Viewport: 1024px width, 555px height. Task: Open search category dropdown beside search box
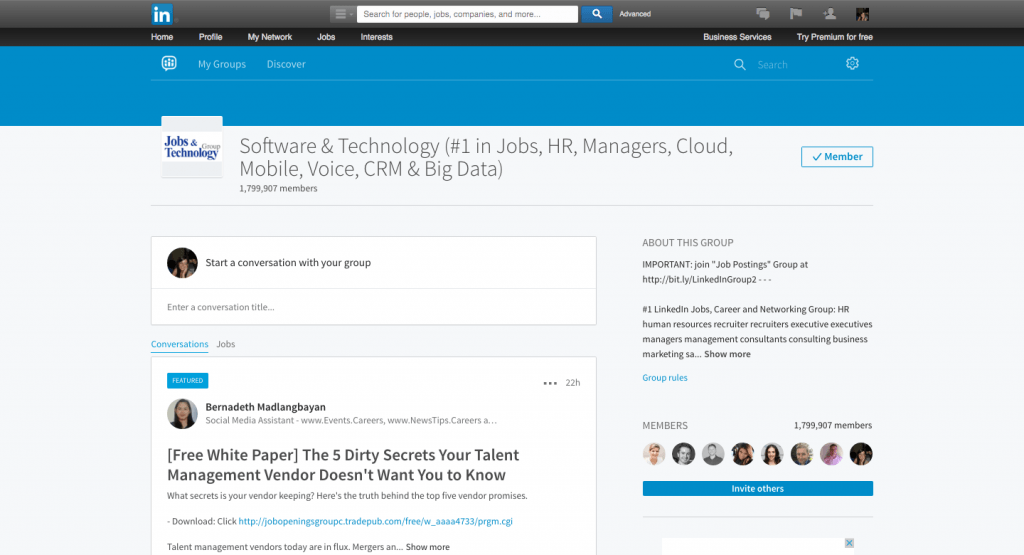(342, 14)
